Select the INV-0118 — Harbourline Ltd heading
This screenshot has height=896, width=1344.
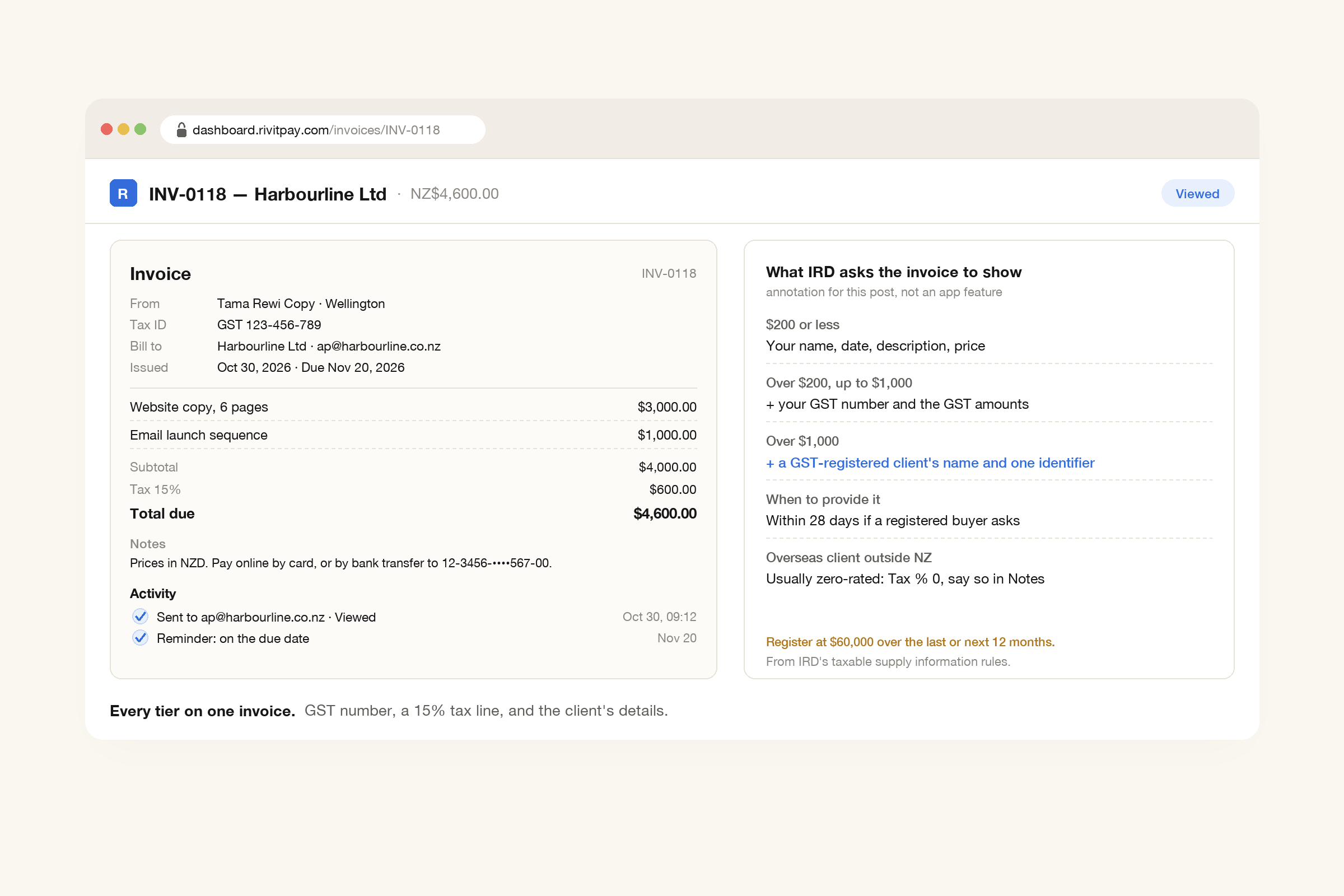[x=268, y=194]
